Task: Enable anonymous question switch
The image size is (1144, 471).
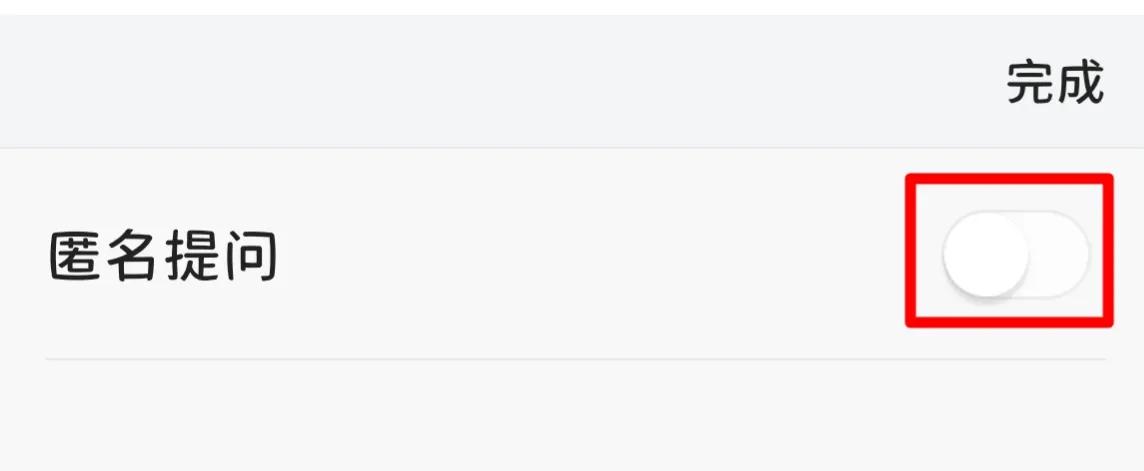Action: [x=1014, y=252]
